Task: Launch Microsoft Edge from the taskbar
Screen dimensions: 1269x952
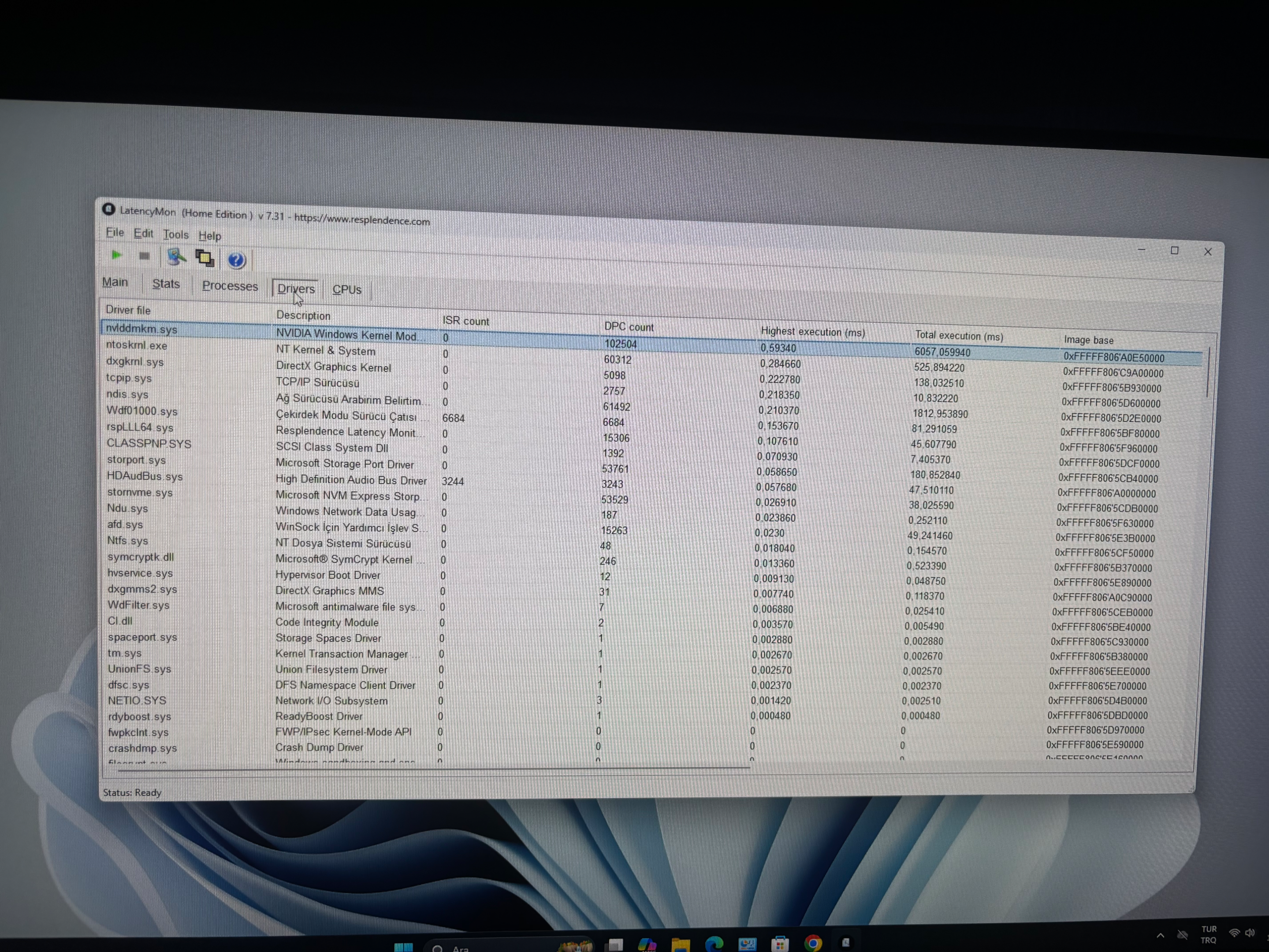Action: pyautogui.click(x=714, y=944)
